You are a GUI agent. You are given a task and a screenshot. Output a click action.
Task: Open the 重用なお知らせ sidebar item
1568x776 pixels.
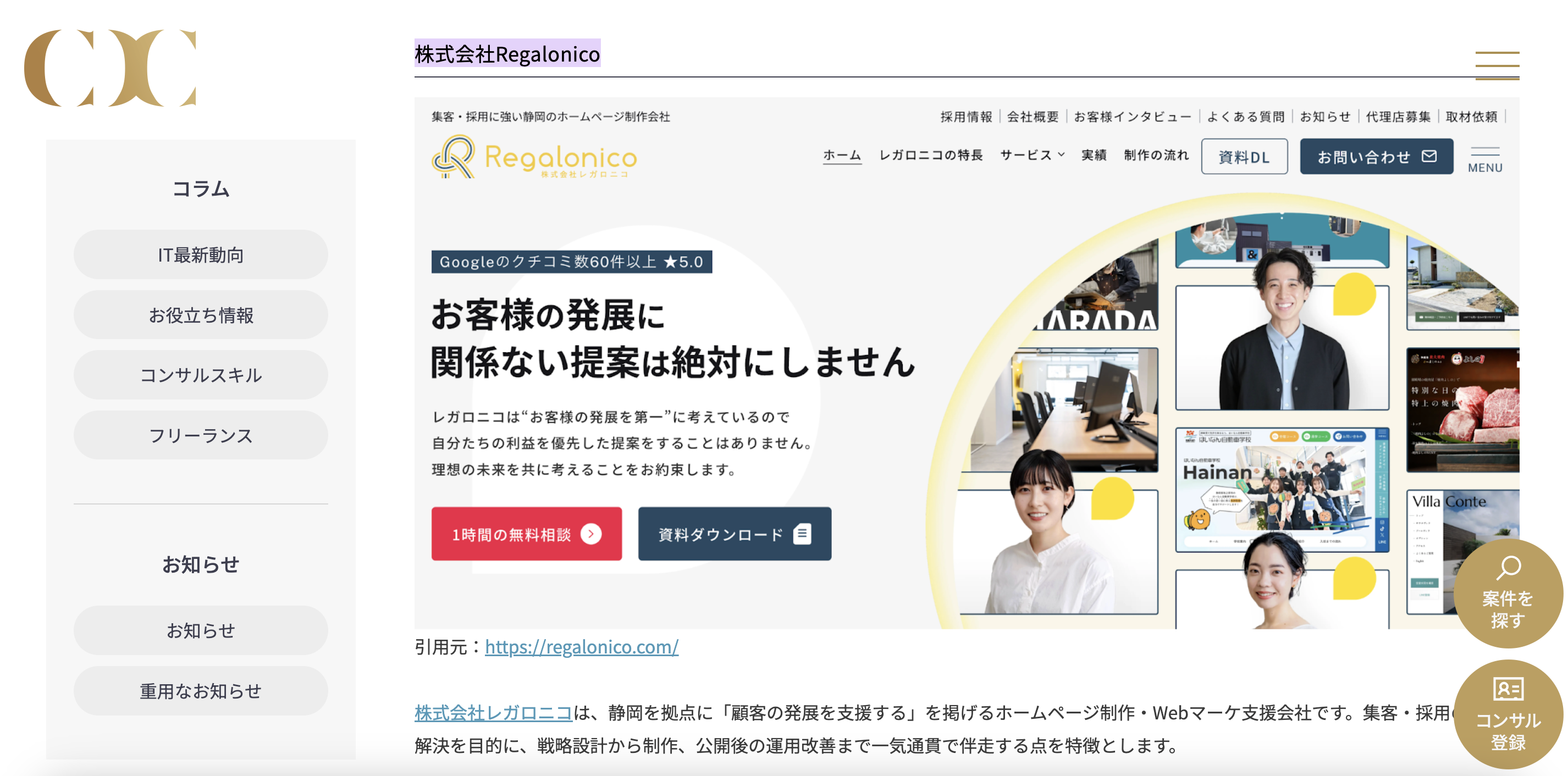pos(201,691)
